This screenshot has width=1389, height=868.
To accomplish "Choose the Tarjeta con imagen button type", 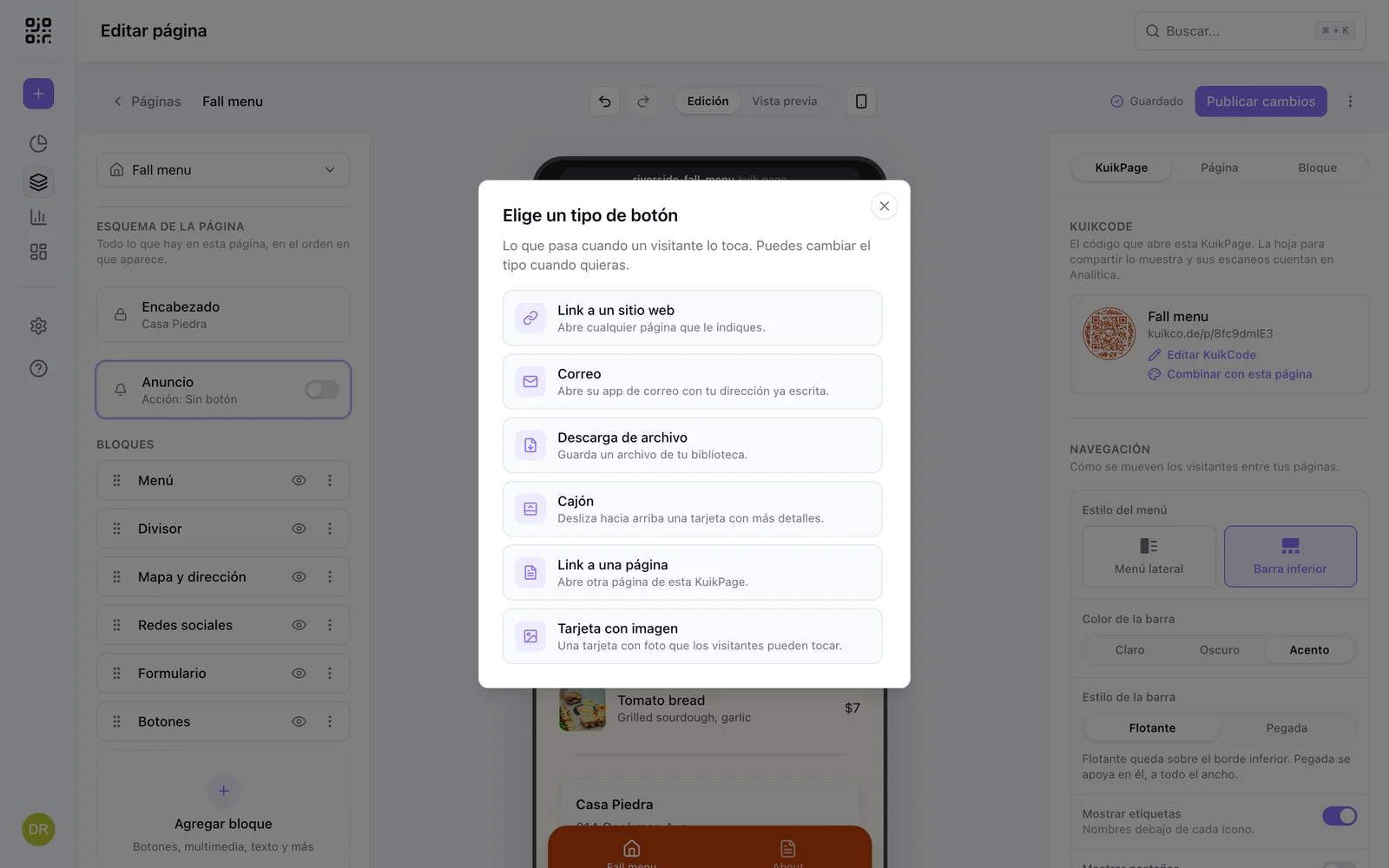I will click(692, 636).
